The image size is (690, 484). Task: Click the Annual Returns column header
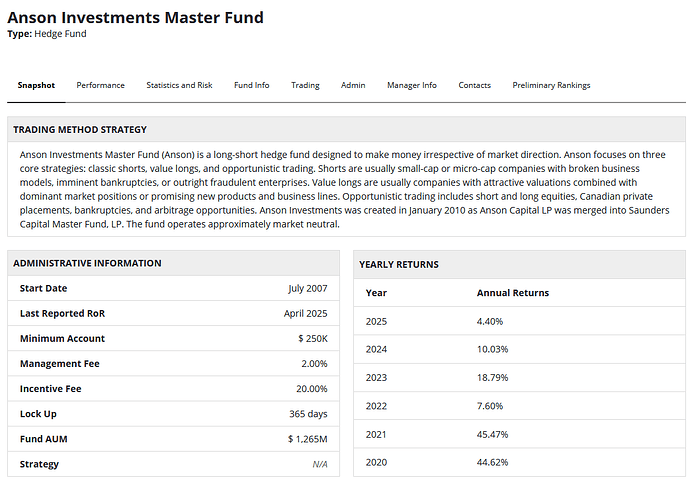tap(513, 293)
